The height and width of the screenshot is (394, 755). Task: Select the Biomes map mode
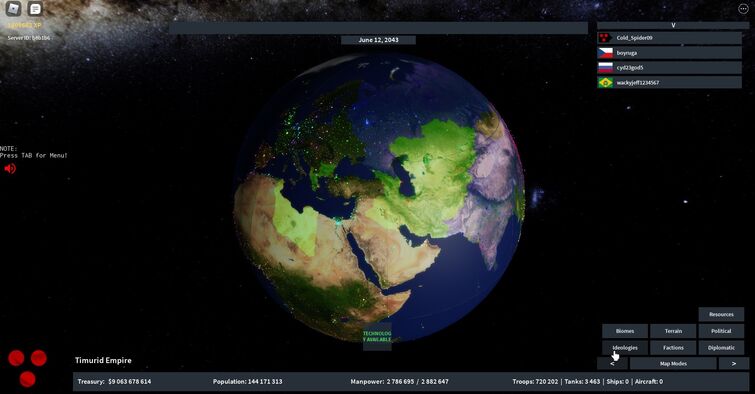click(x=625, y=331)
